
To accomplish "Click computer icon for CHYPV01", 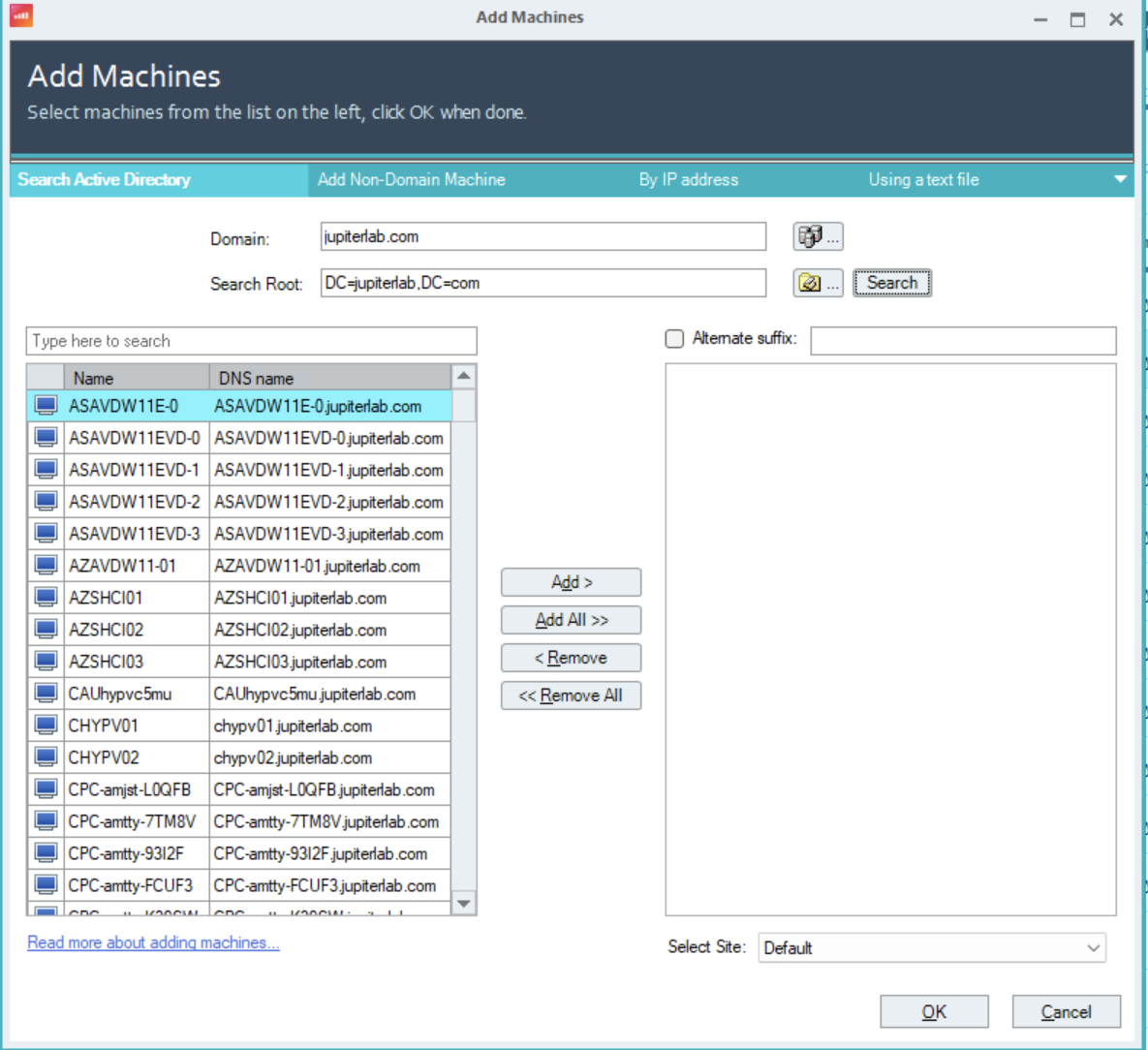I will point(47,726).
